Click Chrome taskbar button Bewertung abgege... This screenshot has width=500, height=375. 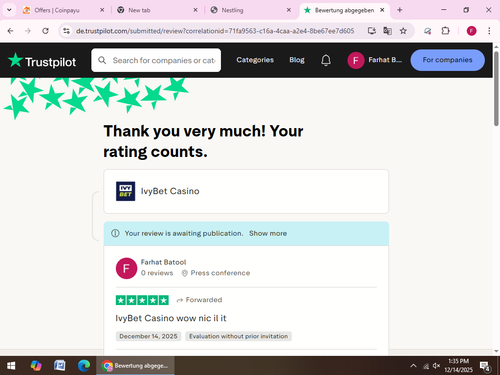[135, 366]
